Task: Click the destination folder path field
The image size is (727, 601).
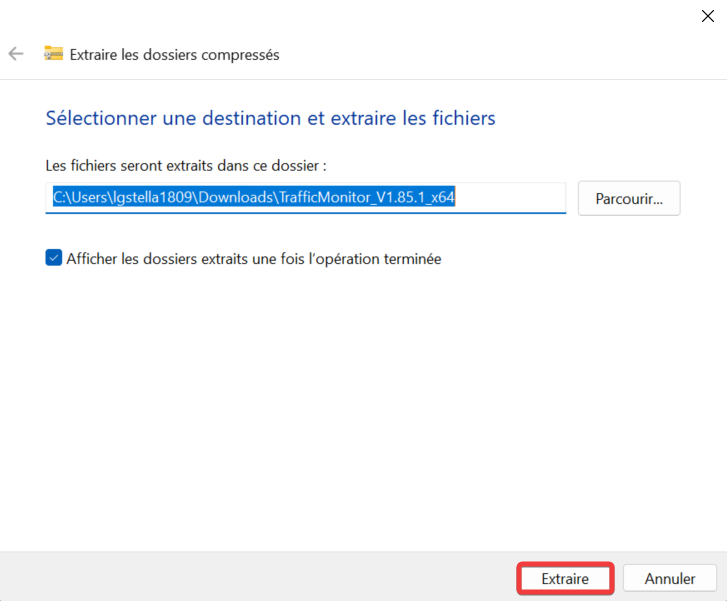Action: point(306,198)
